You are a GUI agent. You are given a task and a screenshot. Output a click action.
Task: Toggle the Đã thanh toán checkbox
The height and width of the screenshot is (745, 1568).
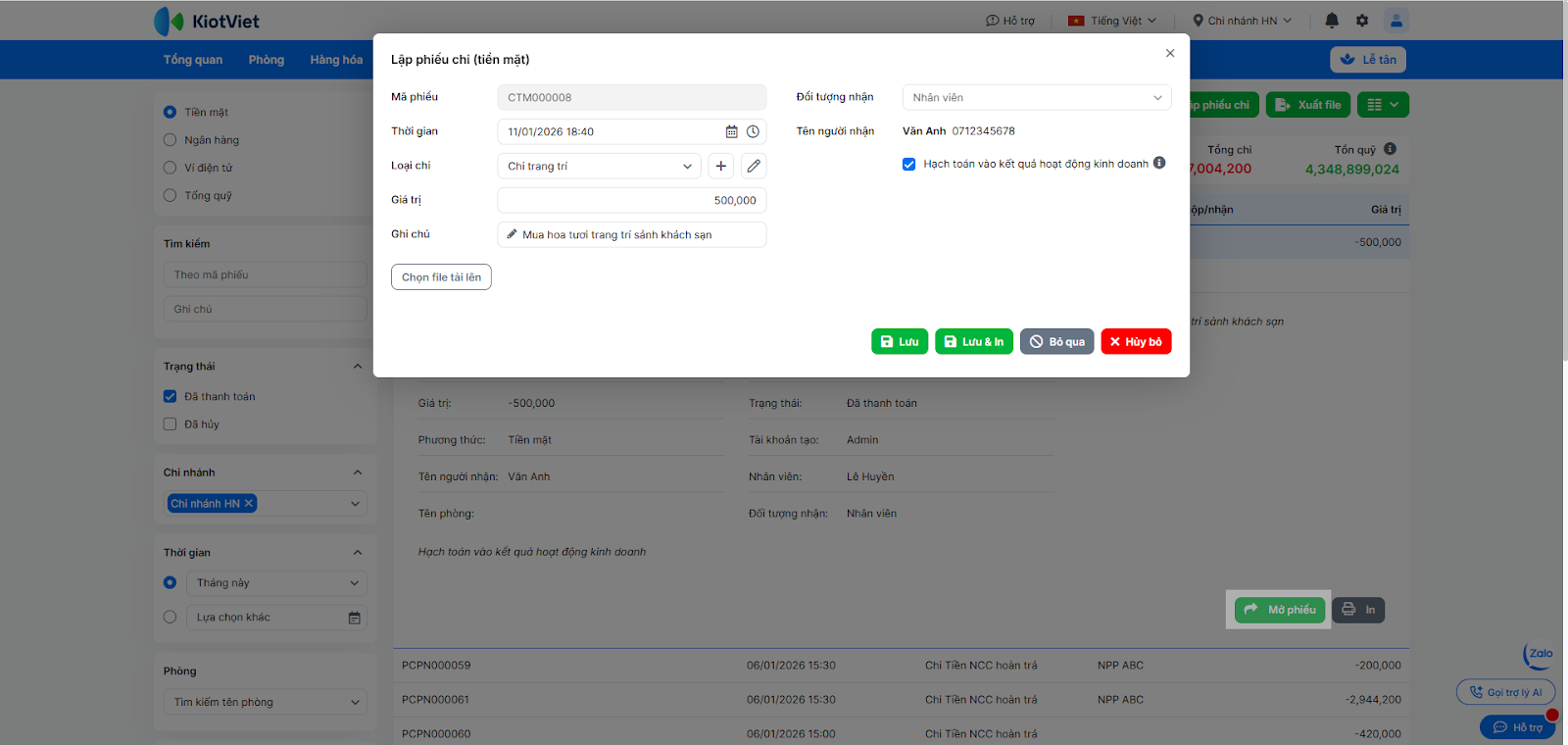170,396
